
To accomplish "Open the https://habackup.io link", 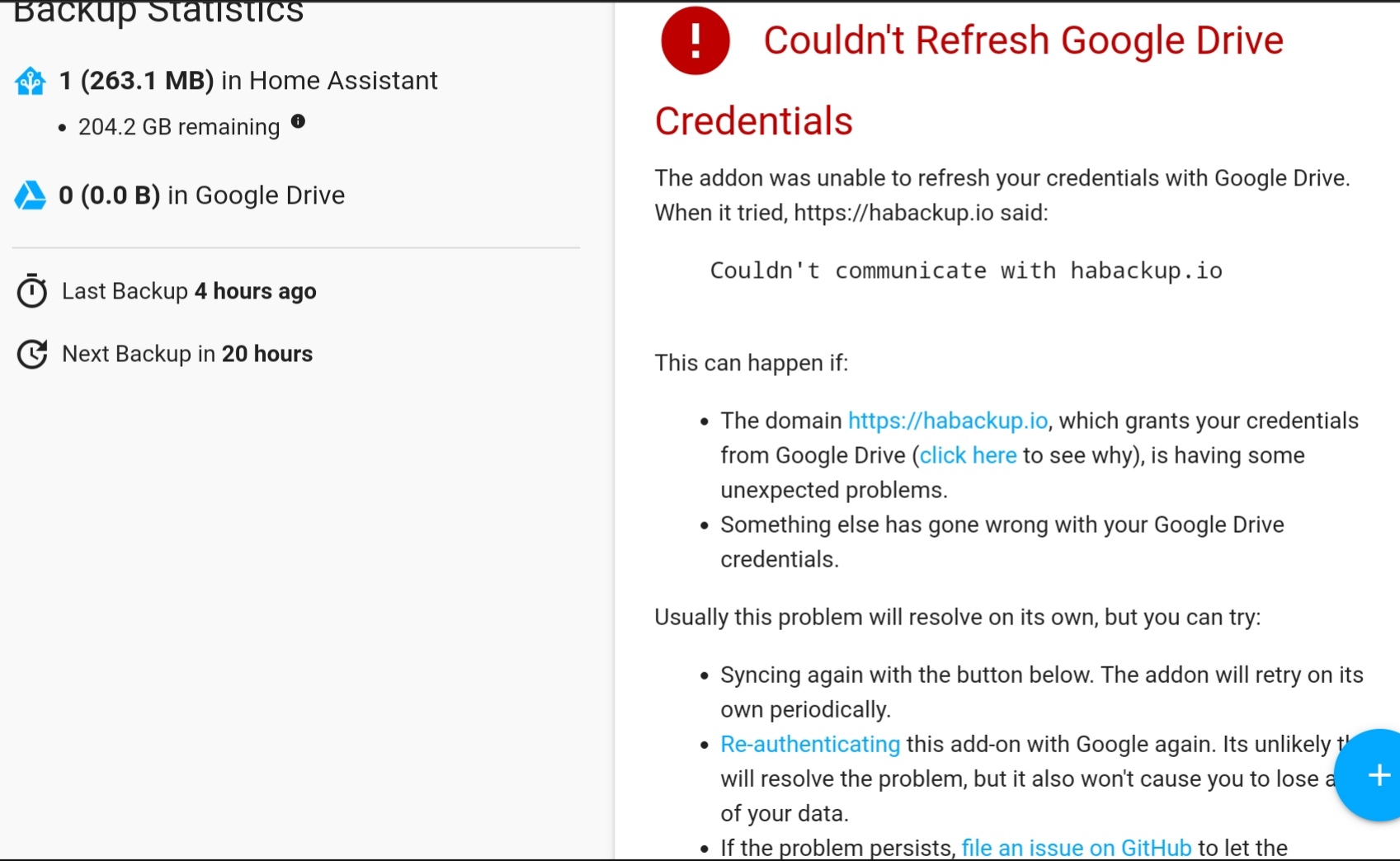I will 948,421.
